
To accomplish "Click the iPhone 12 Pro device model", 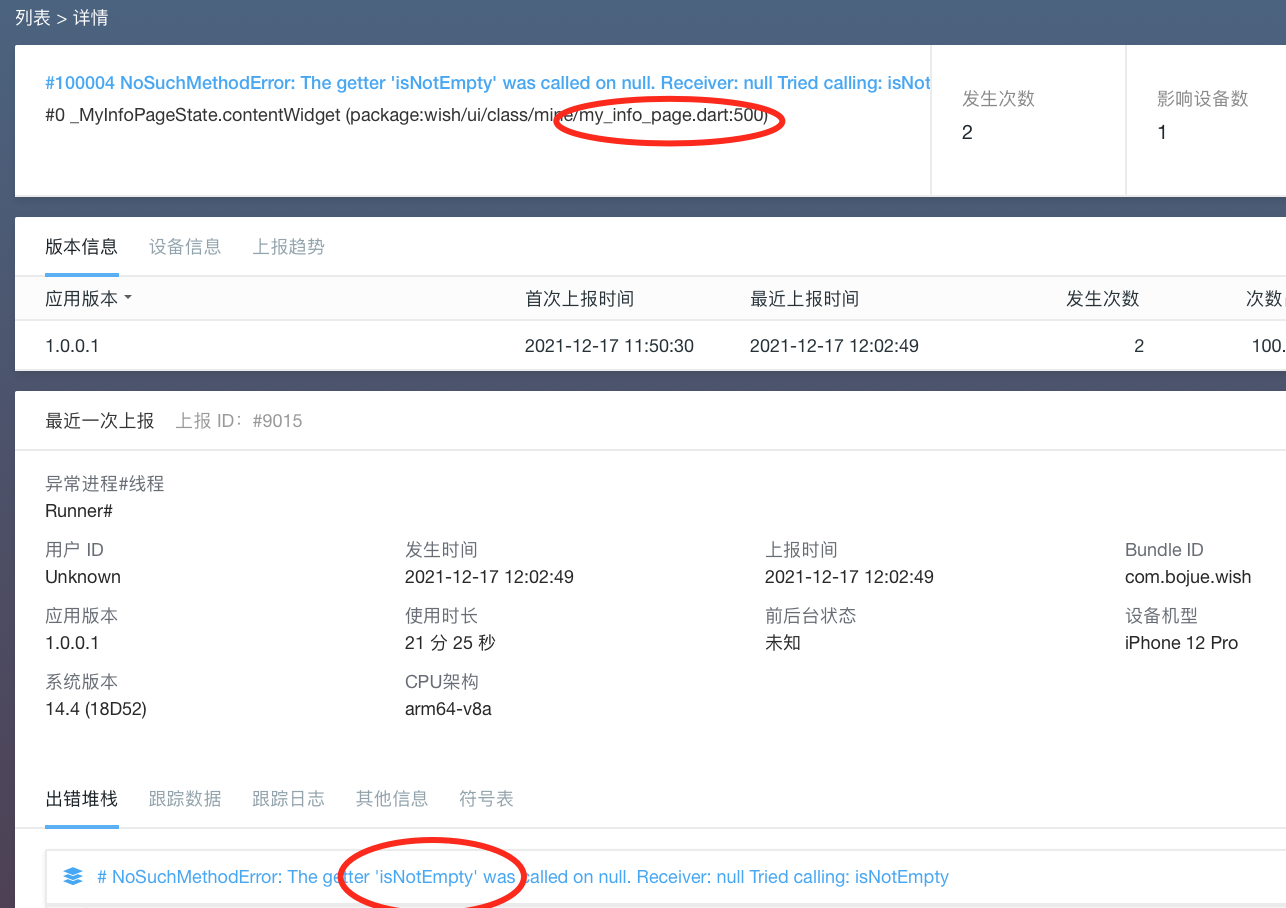I will [1181, 643].
